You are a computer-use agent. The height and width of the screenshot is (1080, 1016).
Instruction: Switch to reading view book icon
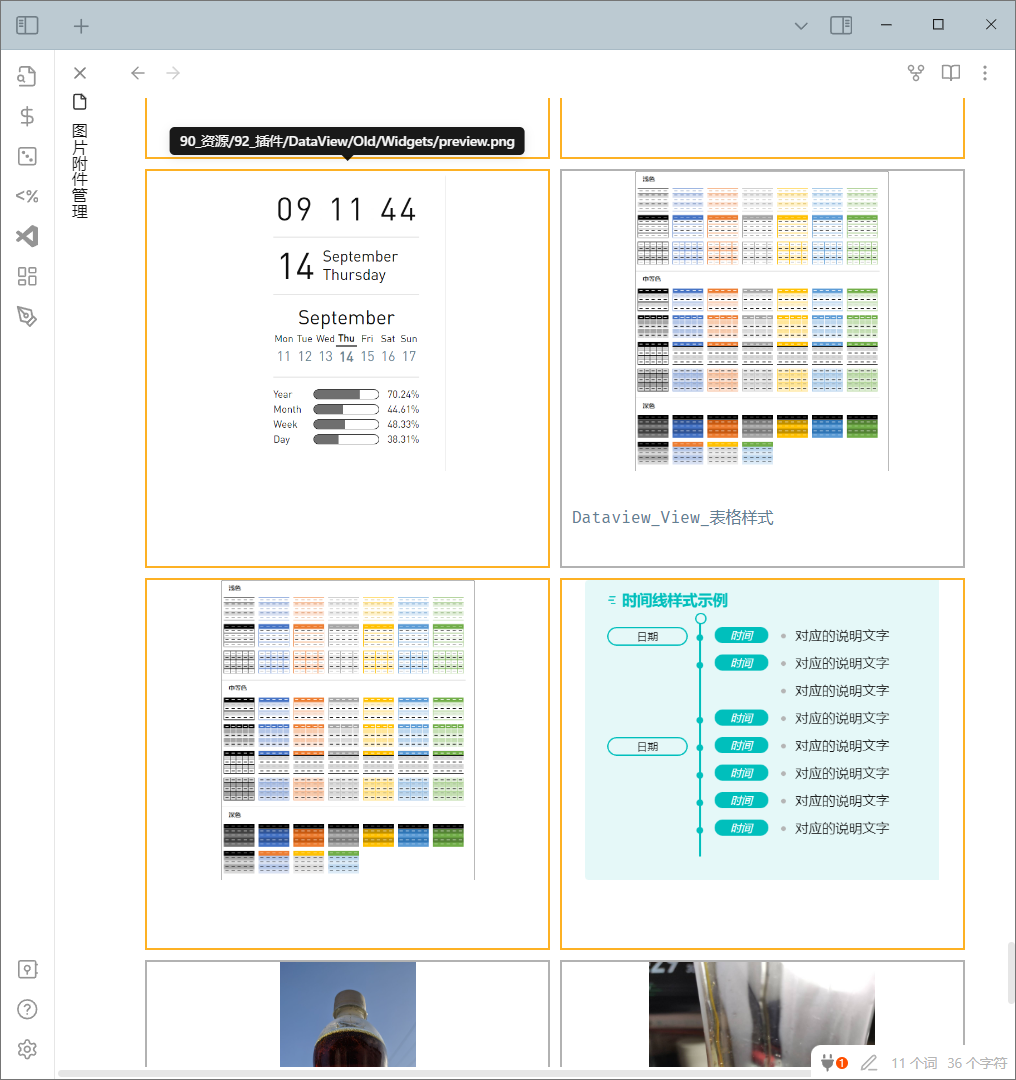pos(950,73)
